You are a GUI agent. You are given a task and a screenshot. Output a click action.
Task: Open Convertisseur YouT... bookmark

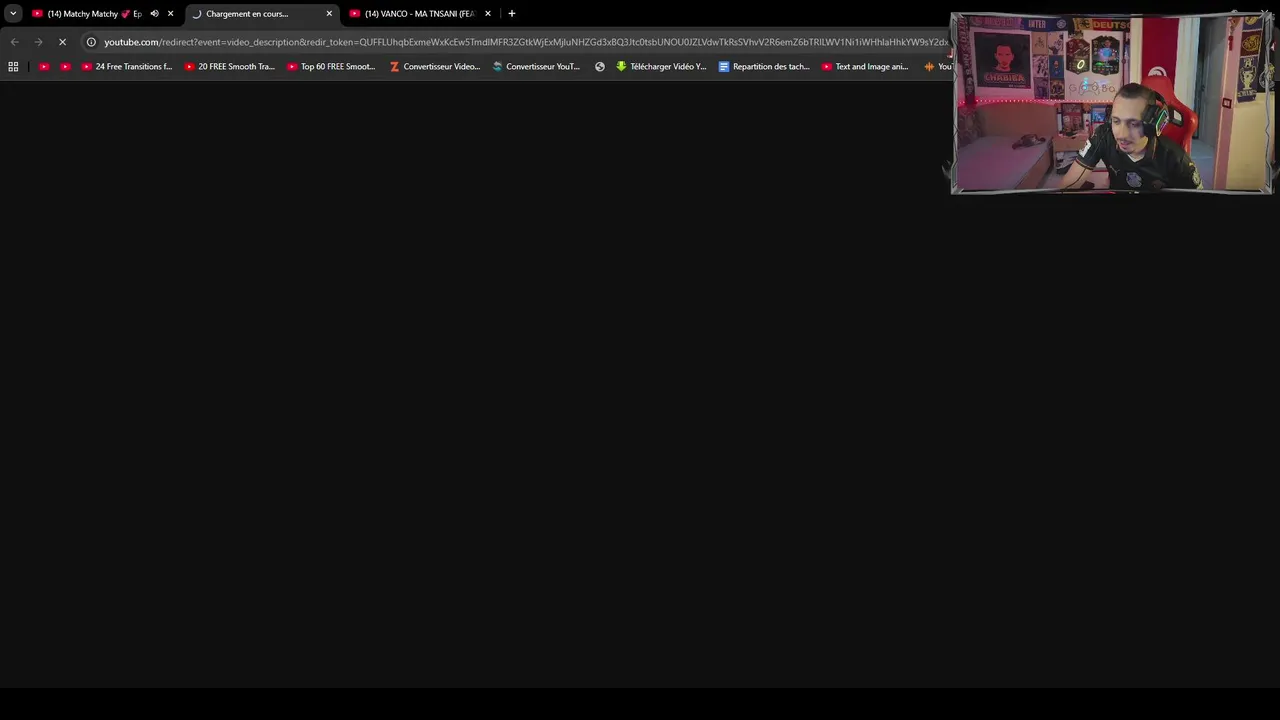click(537, 67)
